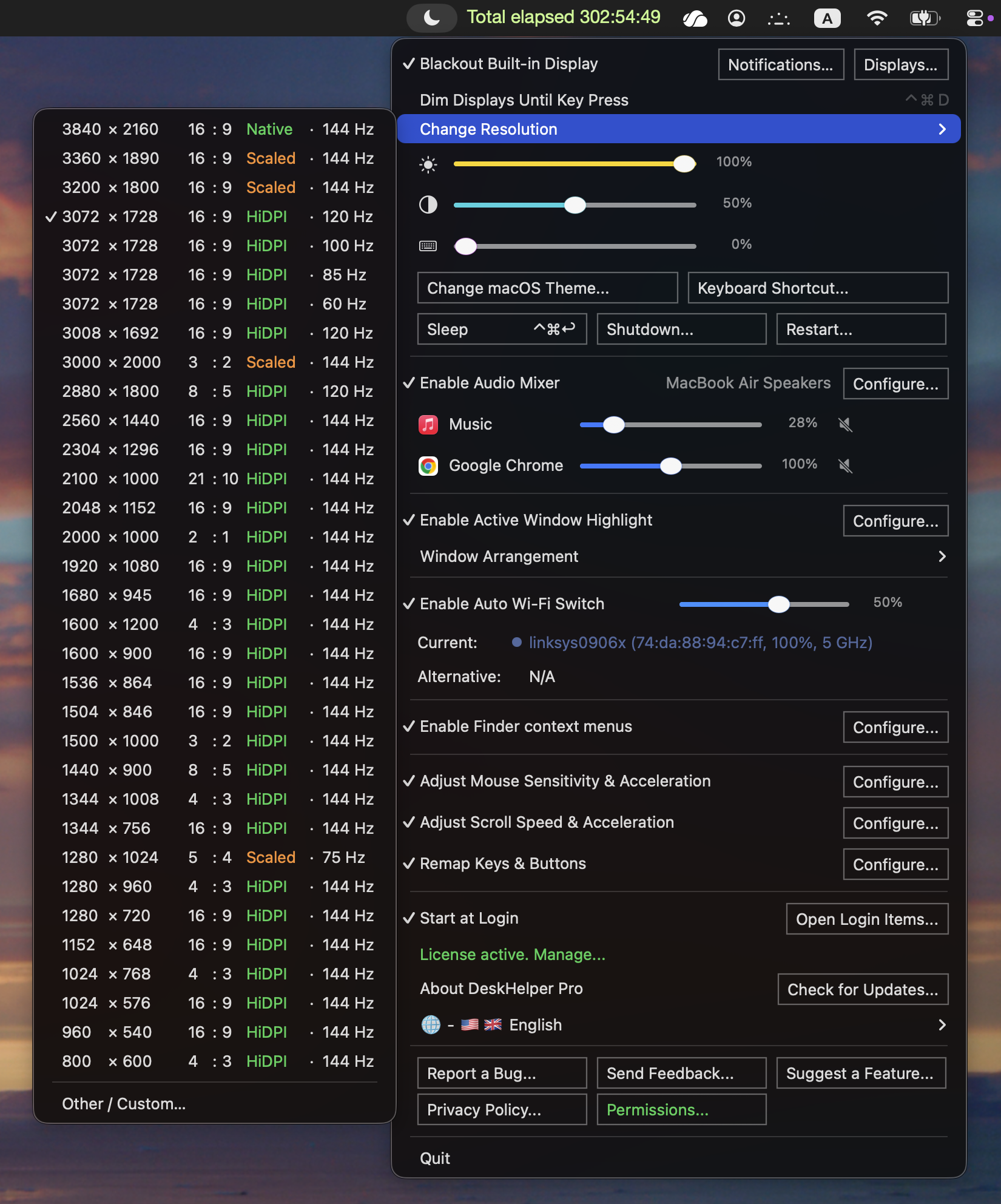Mute the Music app audio

(x=845, y=425)
